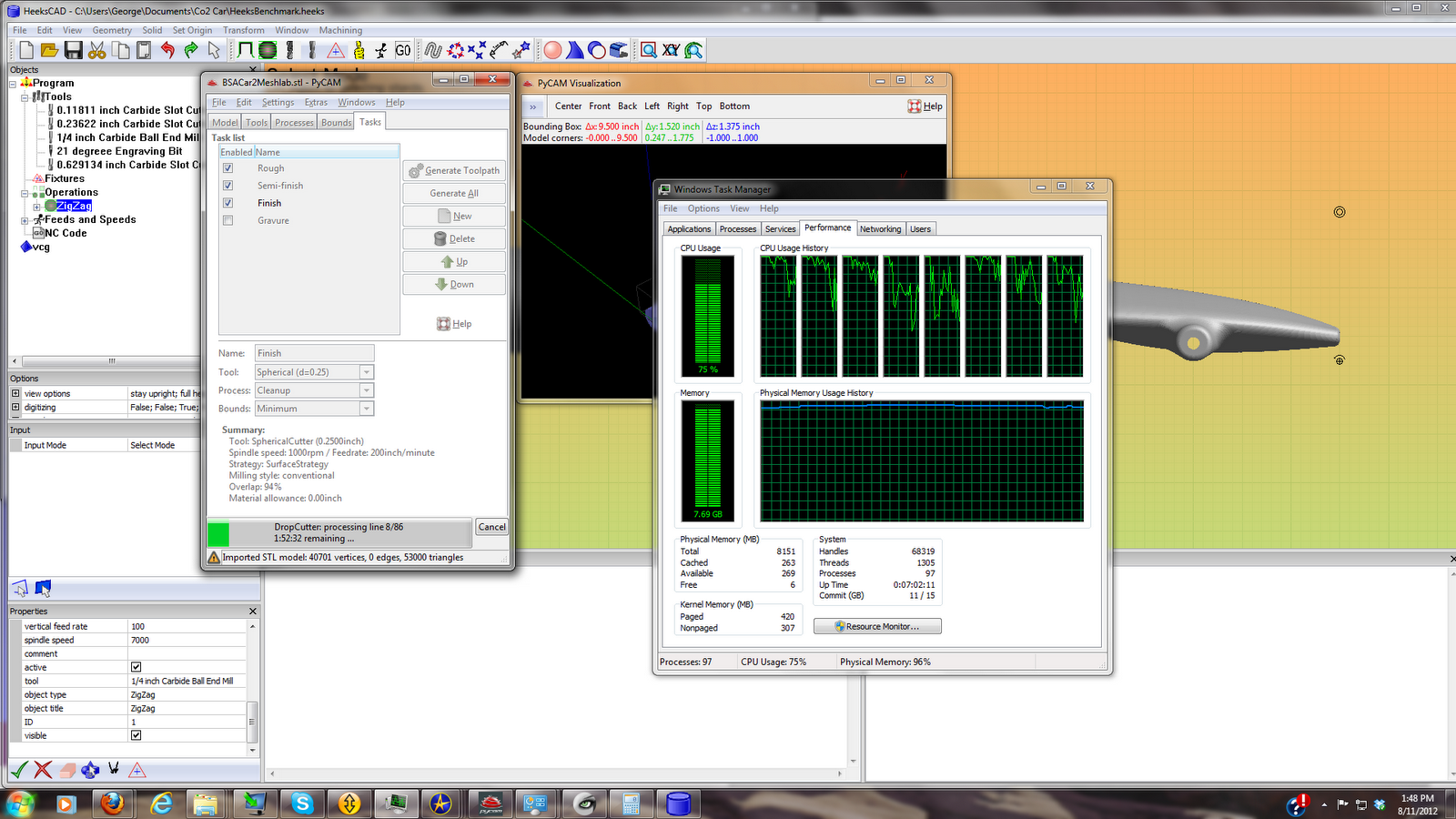1456x819 pixels.
Task: Click the red sphere solid tool in the toolbar
Action: tap(552, 50)
